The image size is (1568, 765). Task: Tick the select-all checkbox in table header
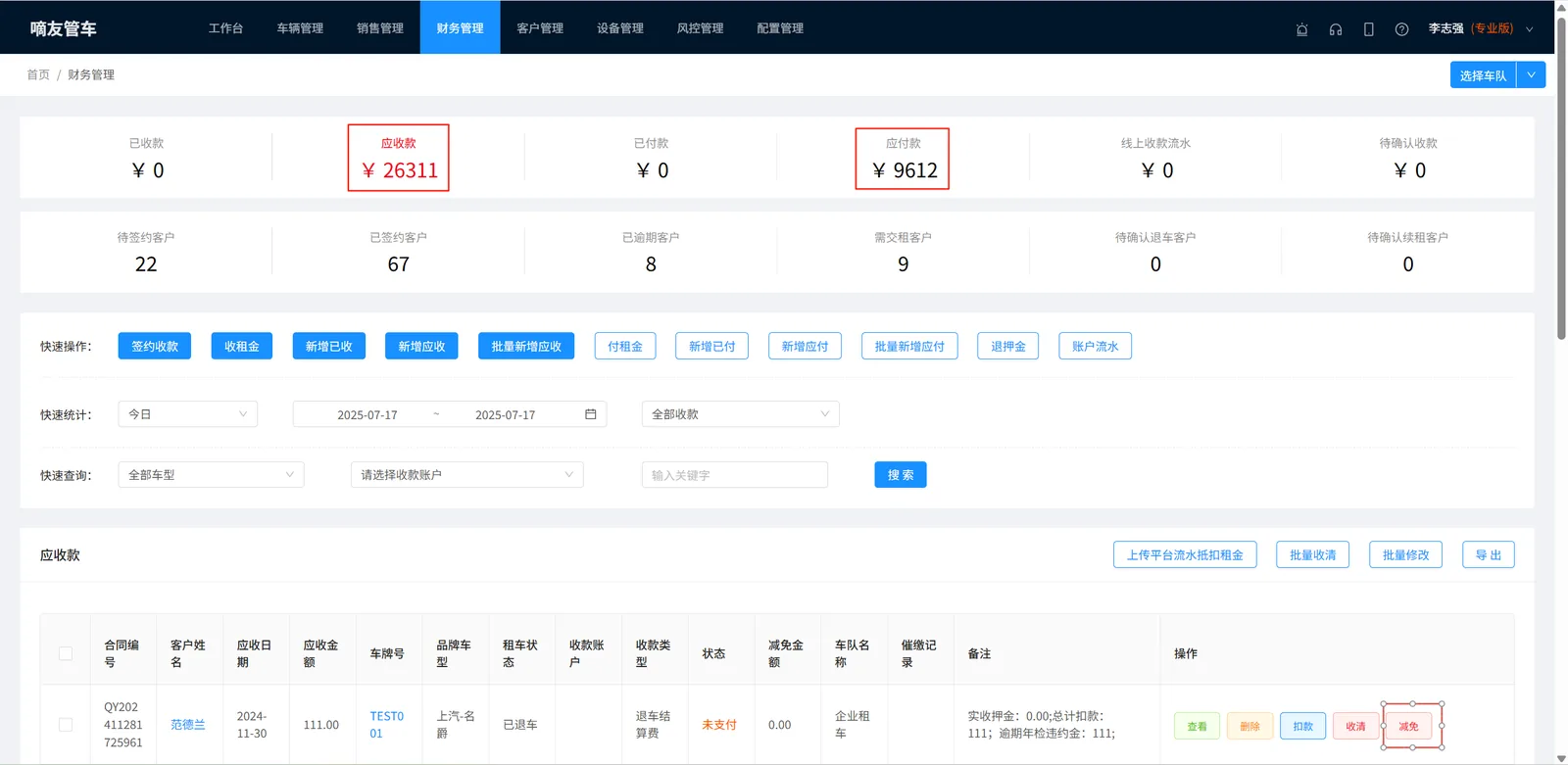tap(66, 653)
